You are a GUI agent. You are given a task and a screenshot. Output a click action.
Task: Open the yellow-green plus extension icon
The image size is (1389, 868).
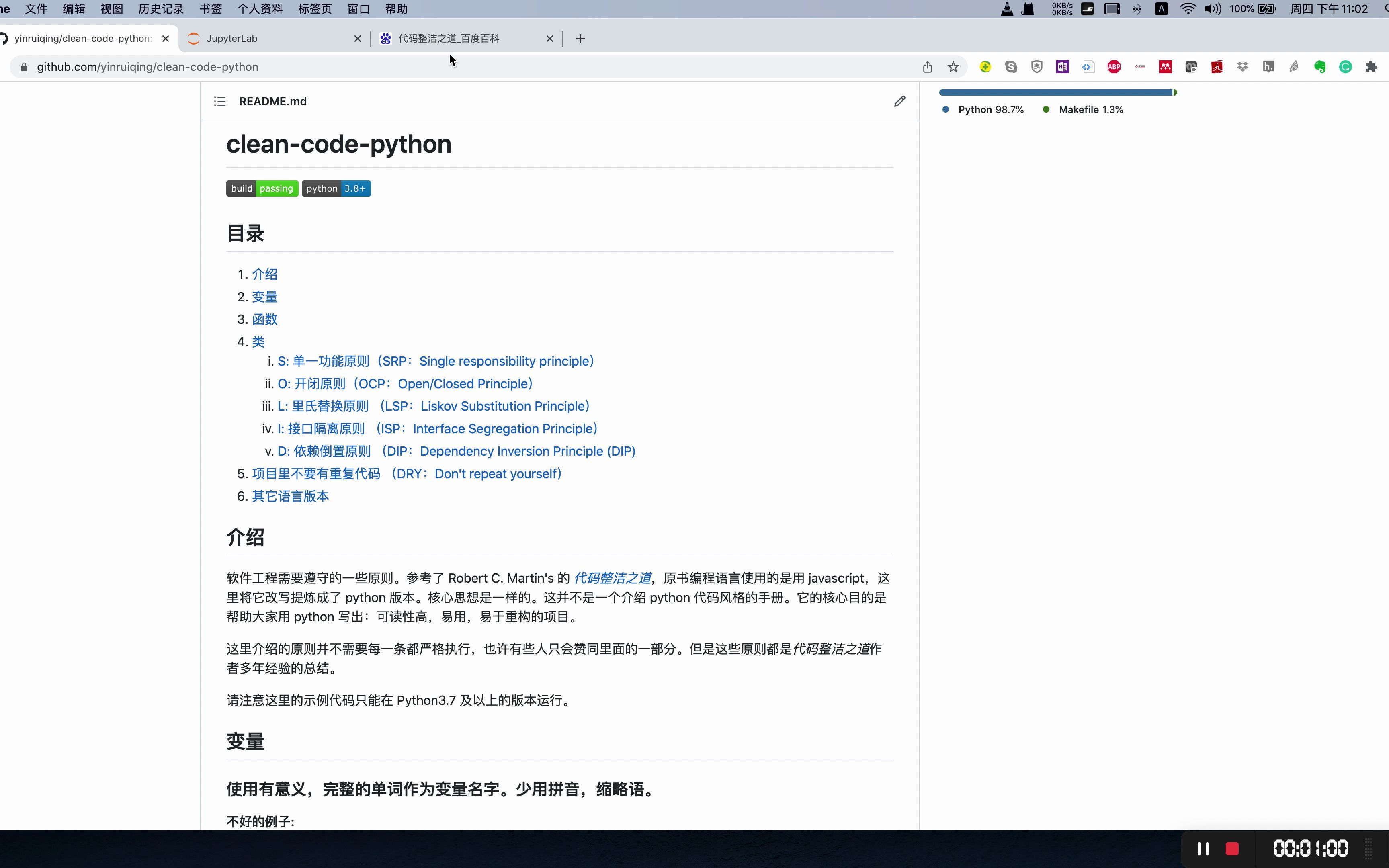[985, 67]
